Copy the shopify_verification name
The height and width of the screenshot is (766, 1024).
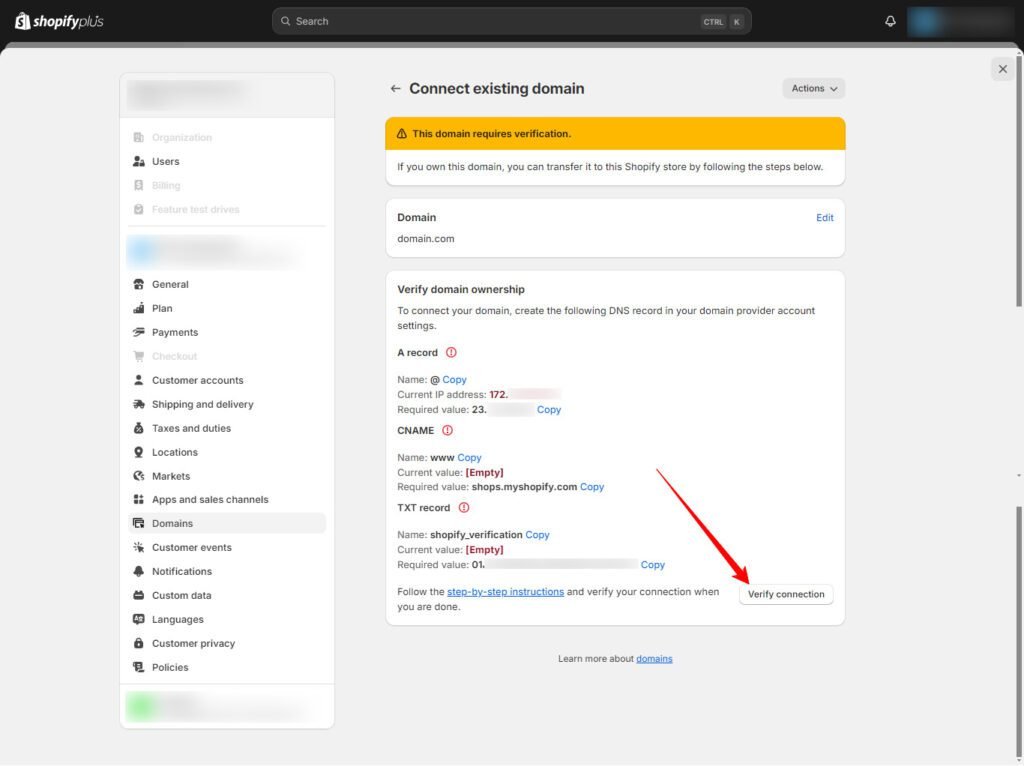[x=537, y=535]
